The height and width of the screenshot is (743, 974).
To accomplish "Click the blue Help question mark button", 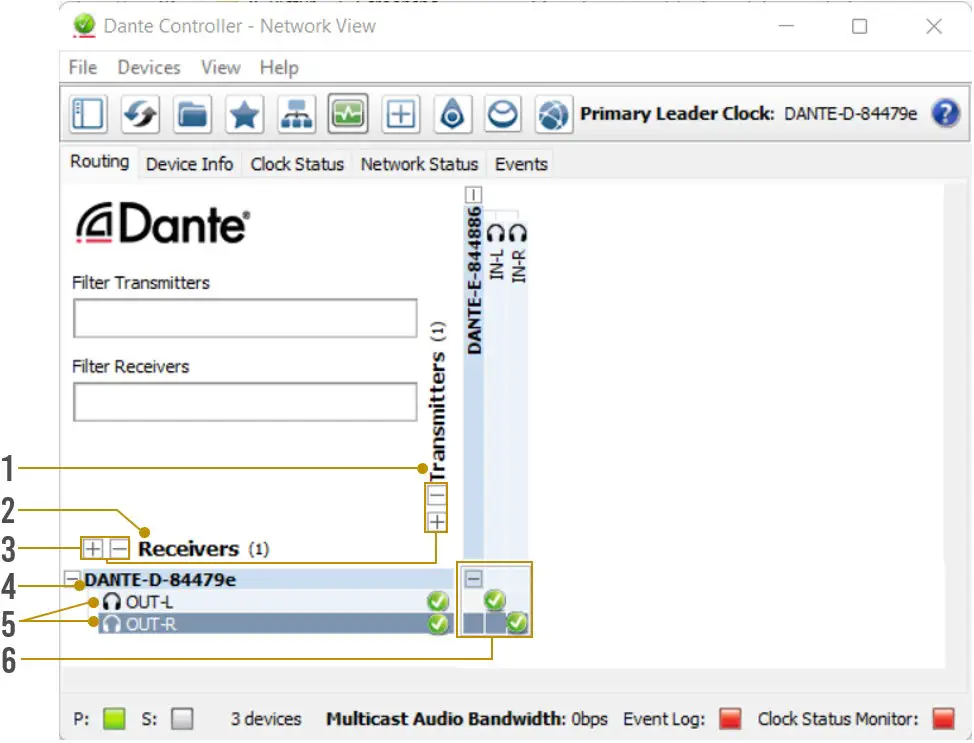I will tap(945, 112).
